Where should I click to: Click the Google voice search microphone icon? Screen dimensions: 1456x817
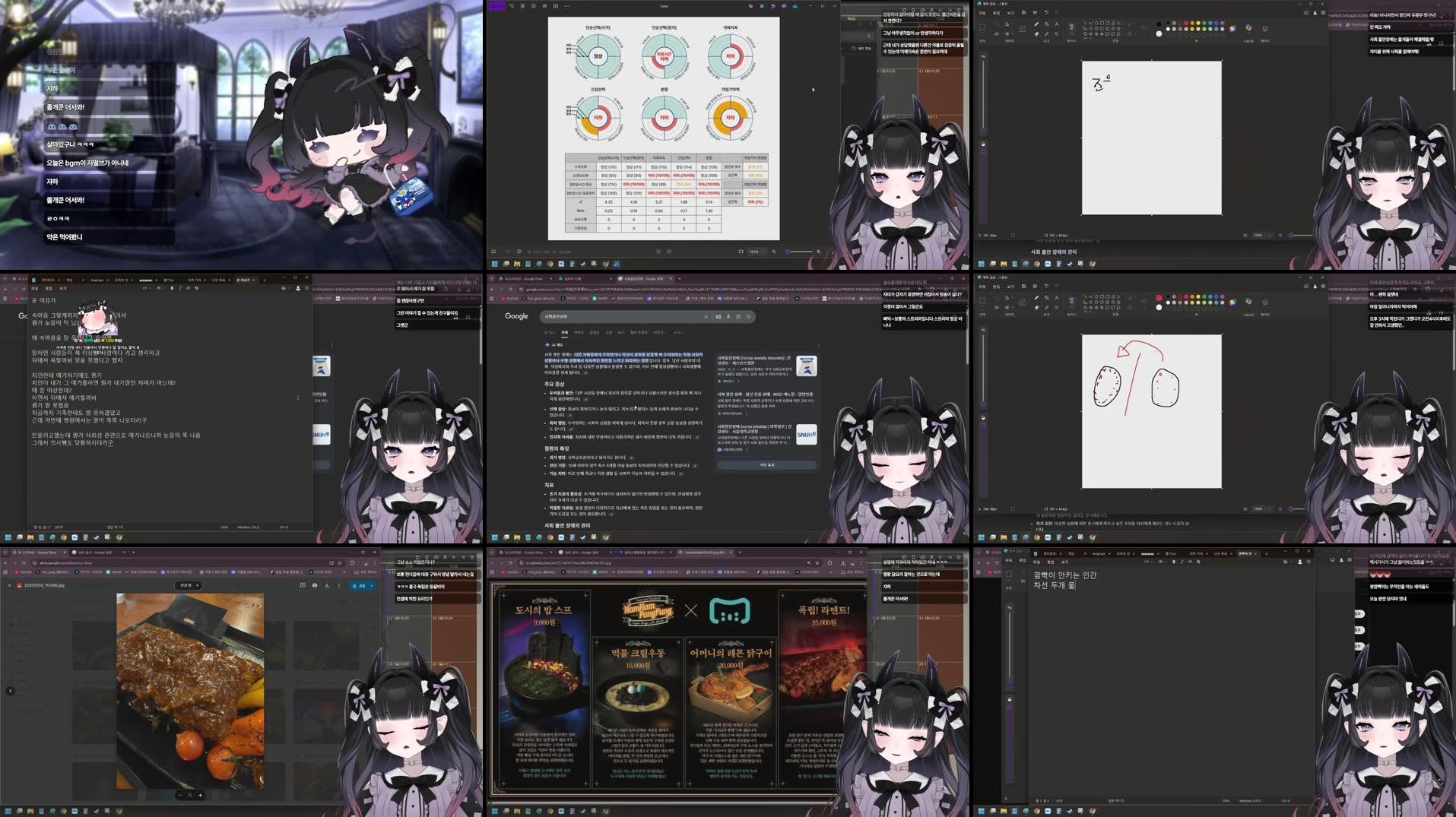pyautogui.click(x=728, y=317)
